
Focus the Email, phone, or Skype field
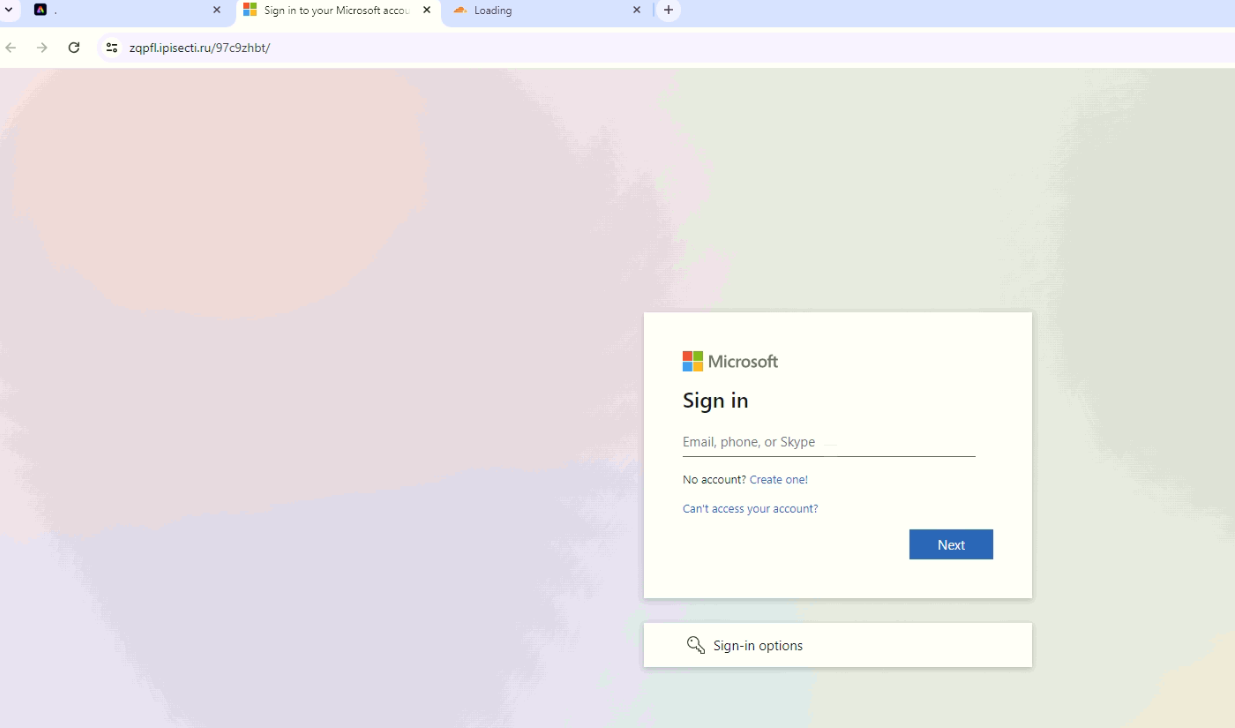828,442
